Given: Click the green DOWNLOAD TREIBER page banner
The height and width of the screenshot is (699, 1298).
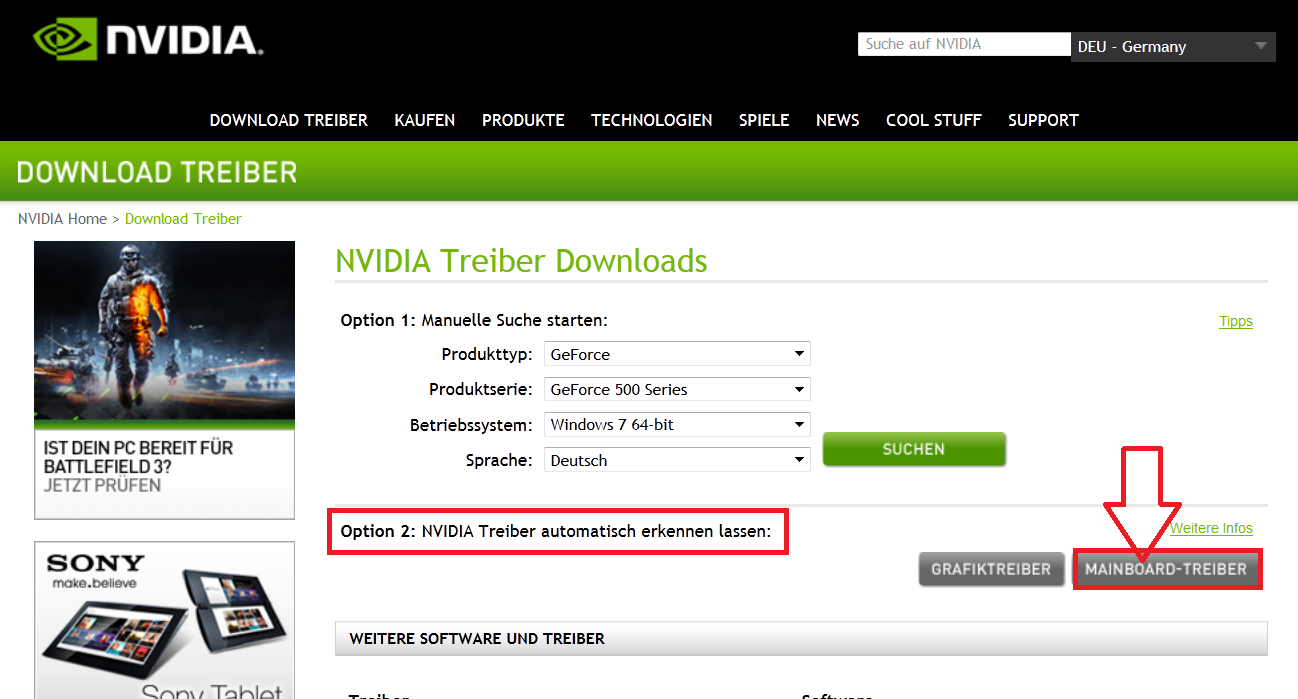Looking at the screenshot, I should (x=649, y=171).
